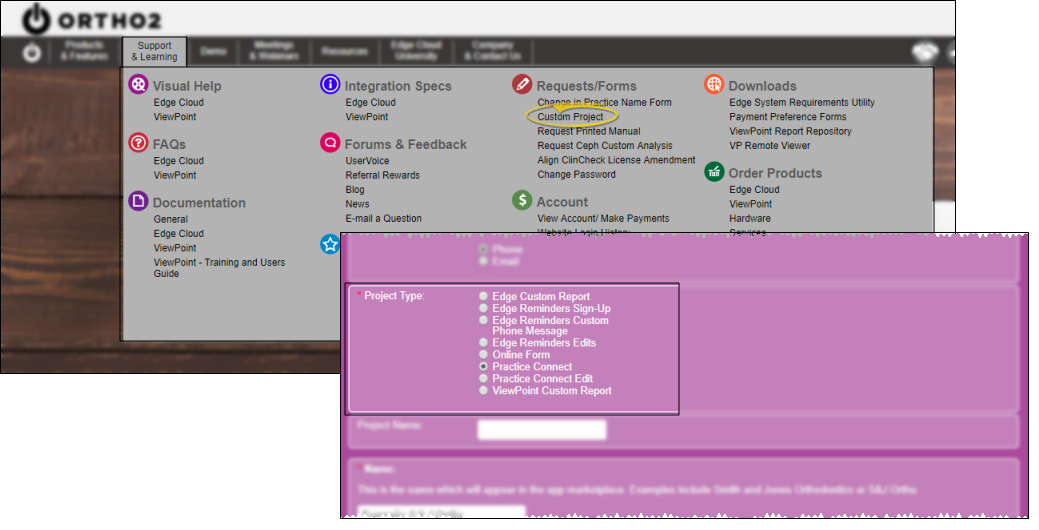The image size is (1039, 530).
Task: Click the Forums & Feedback speech bubble icon
Action: [x=330, y=143]
